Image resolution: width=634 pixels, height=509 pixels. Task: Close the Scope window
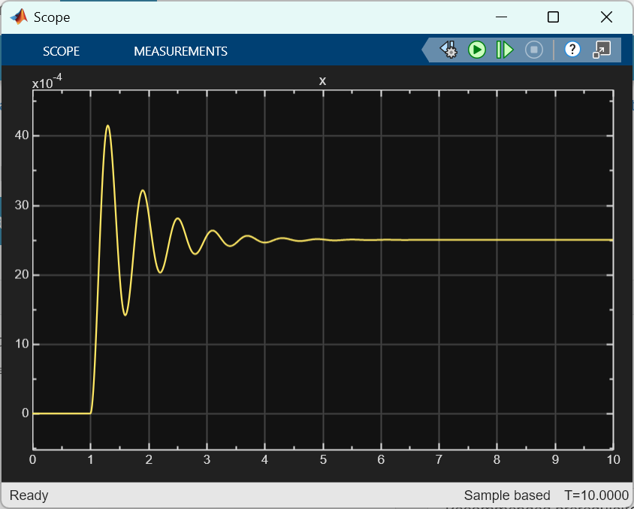click(x=606, y=17)
